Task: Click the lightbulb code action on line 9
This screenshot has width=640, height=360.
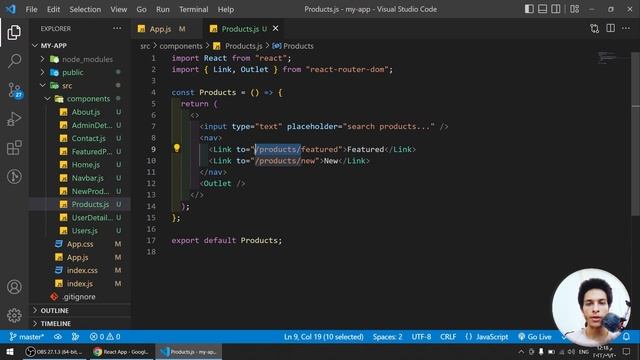Action: pos(176,148)
